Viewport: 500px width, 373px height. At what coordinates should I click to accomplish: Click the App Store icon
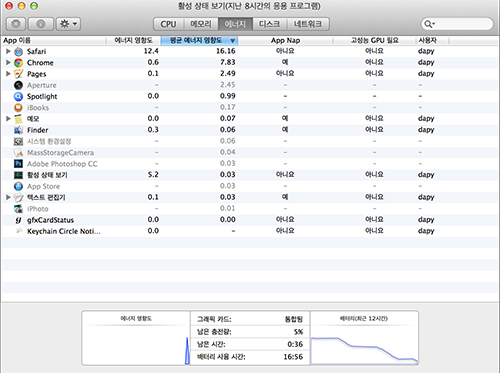[19, 186]
